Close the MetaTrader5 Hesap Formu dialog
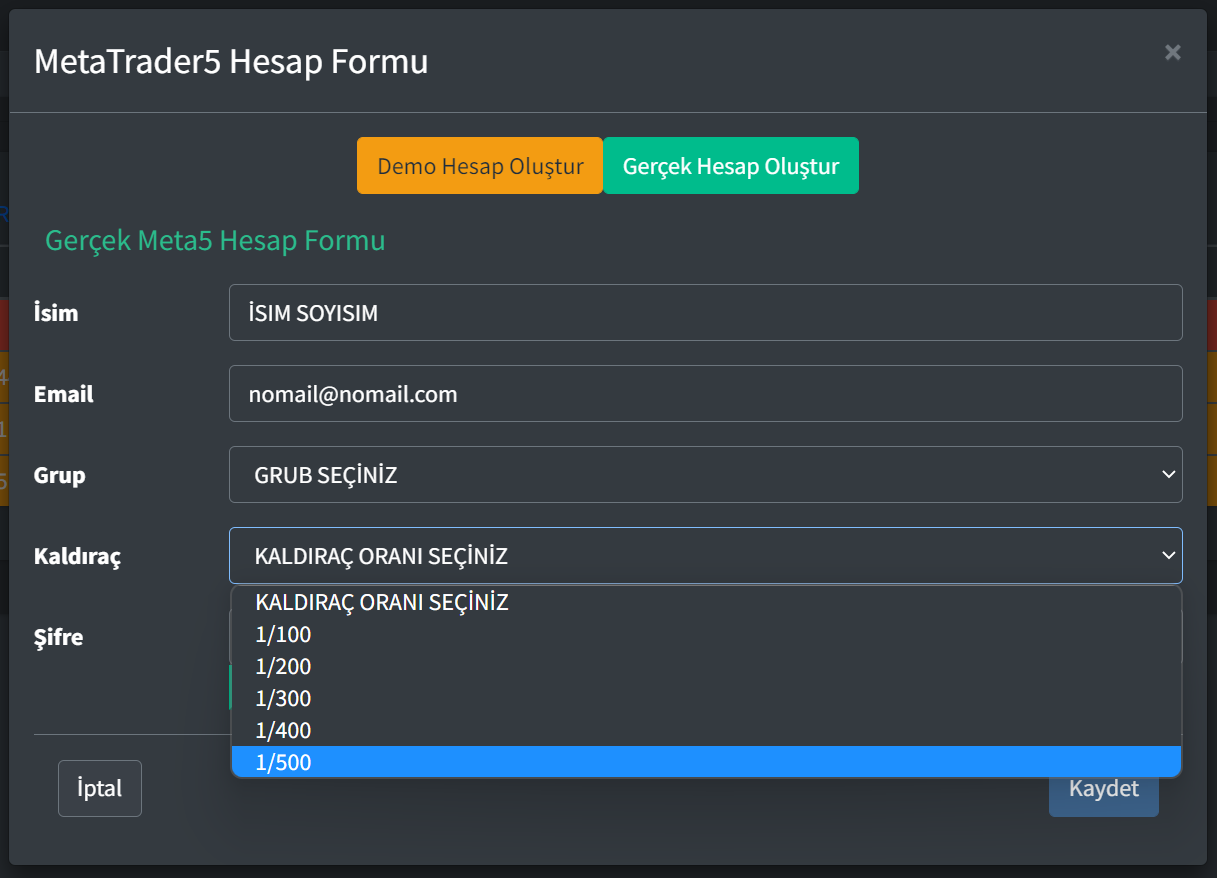 coord(1172,52)
